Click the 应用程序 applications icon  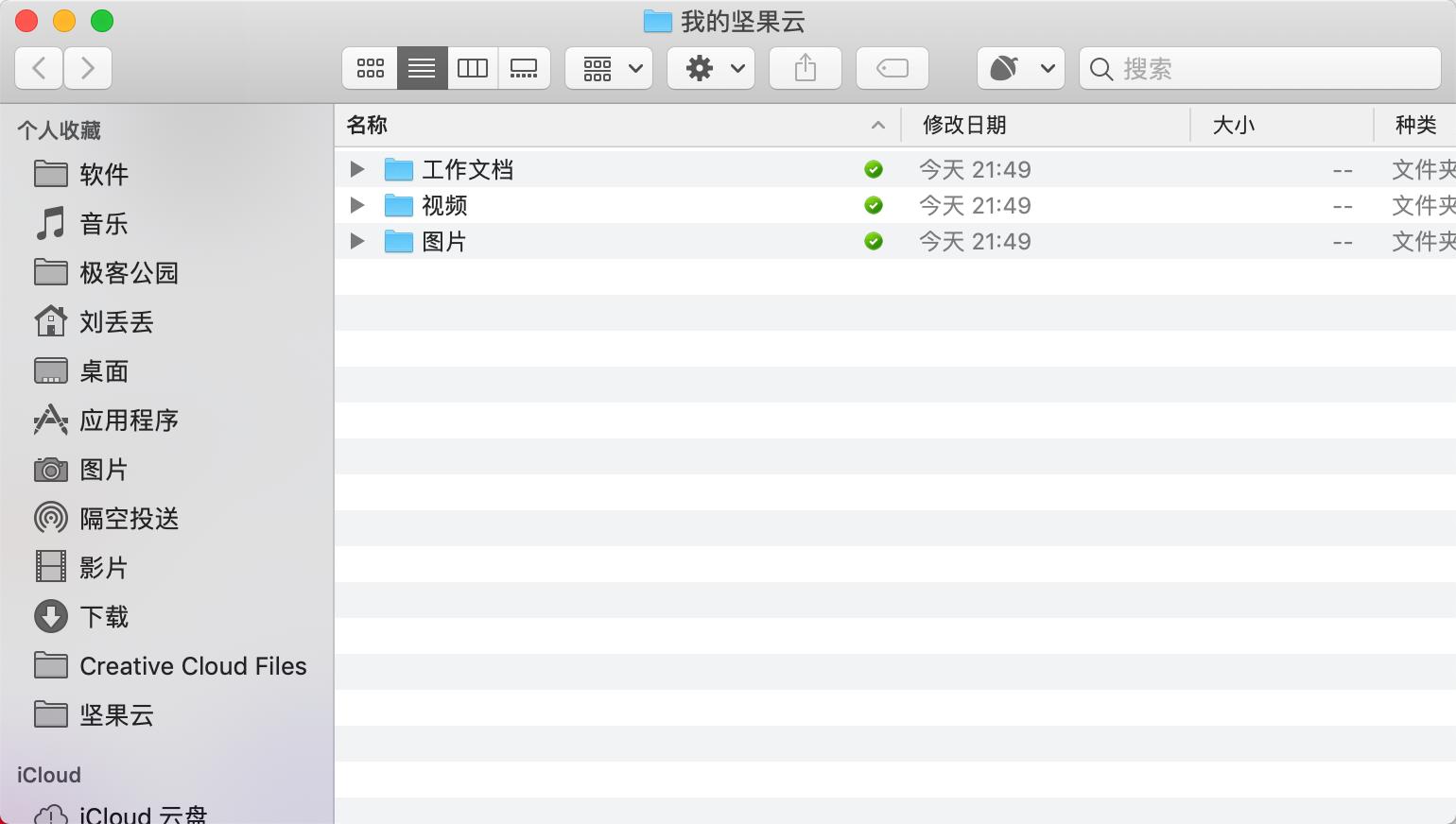(x=50, y=420)
